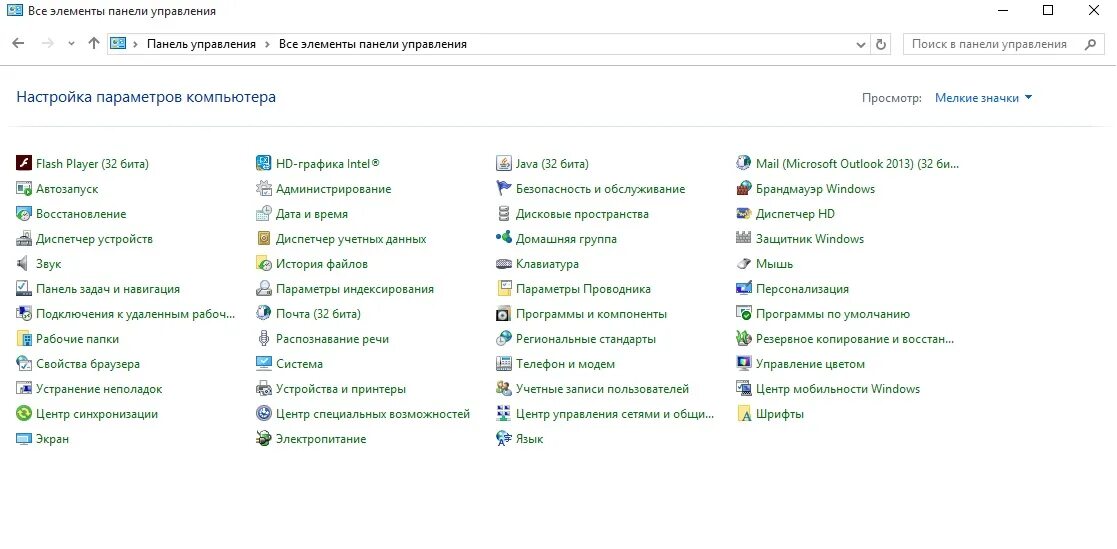Open the Программы и компоненты link
This screenshot has width=1117, height=549.
tap(591, 314)
